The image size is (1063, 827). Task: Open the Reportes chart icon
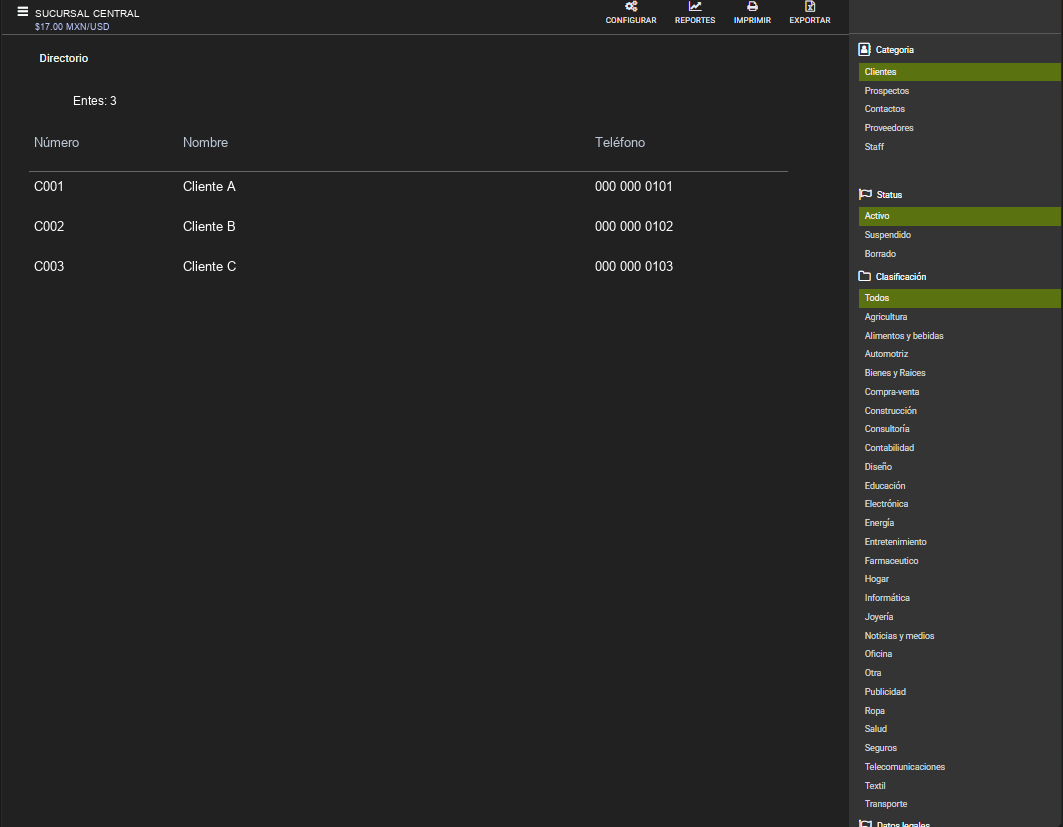tap(695, 7)
